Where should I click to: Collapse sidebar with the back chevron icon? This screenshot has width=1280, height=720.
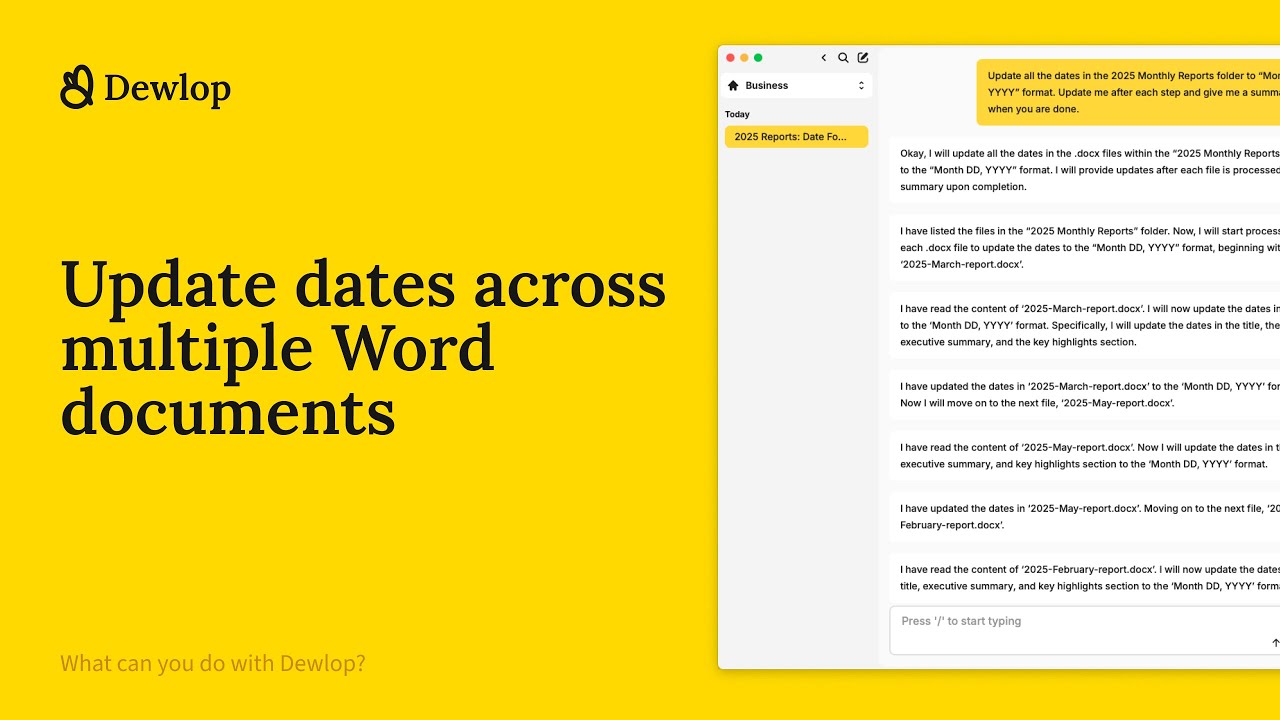pyautogui.click(x=824, y=58)
